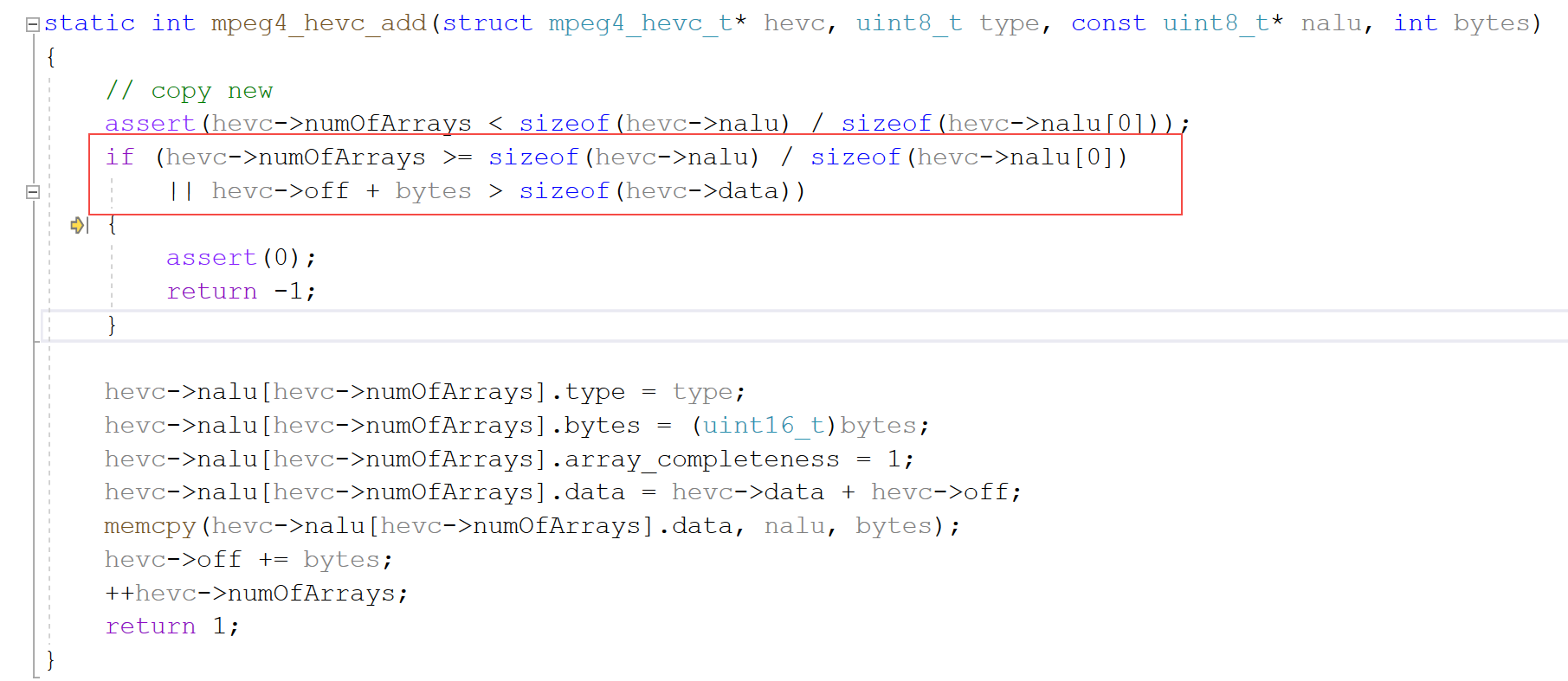Click the '(uint16_t)bytes;' assignment line
The width and height of the screenshot is (1568, 681).
(517, 426)
